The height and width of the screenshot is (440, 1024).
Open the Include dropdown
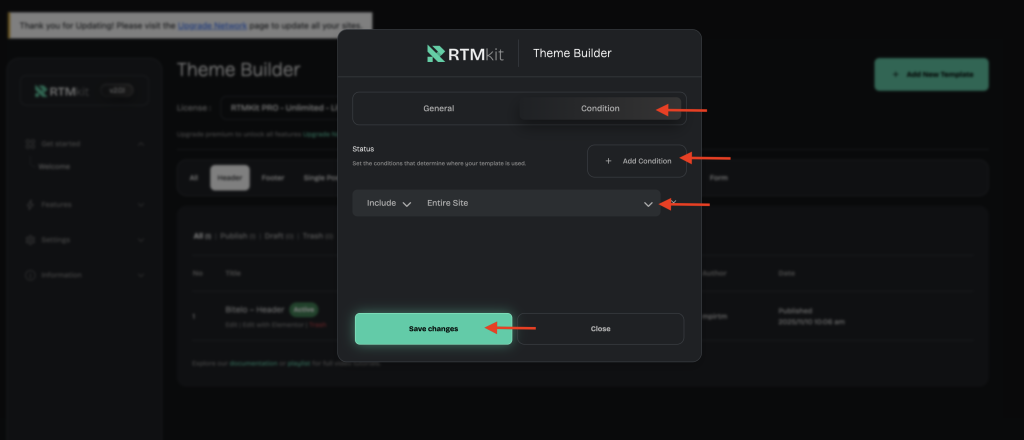click(x=388, y=204)
